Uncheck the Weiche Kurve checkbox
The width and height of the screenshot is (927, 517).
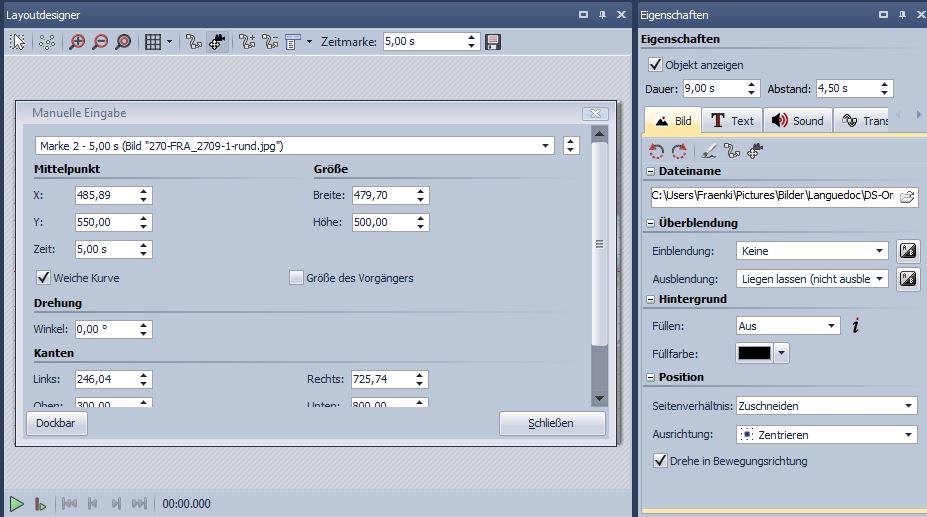43,278
